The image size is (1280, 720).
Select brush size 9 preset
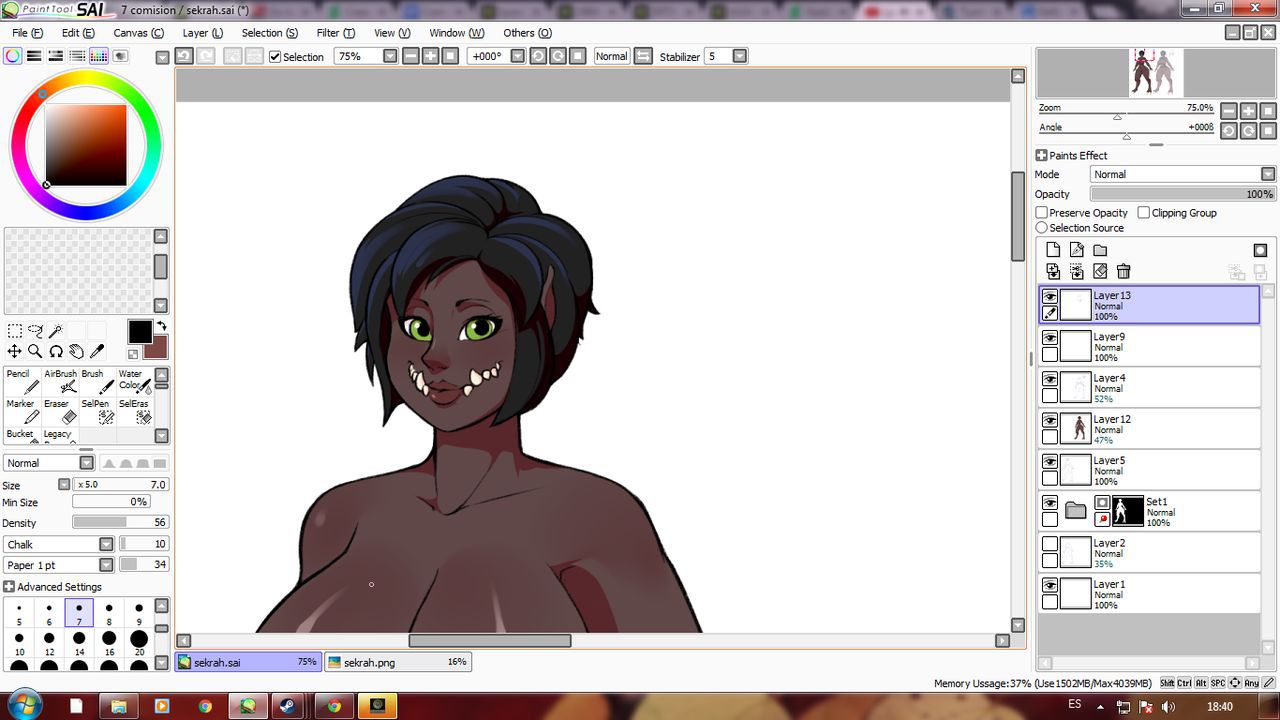pyautogui.click(x=139, y=613)
